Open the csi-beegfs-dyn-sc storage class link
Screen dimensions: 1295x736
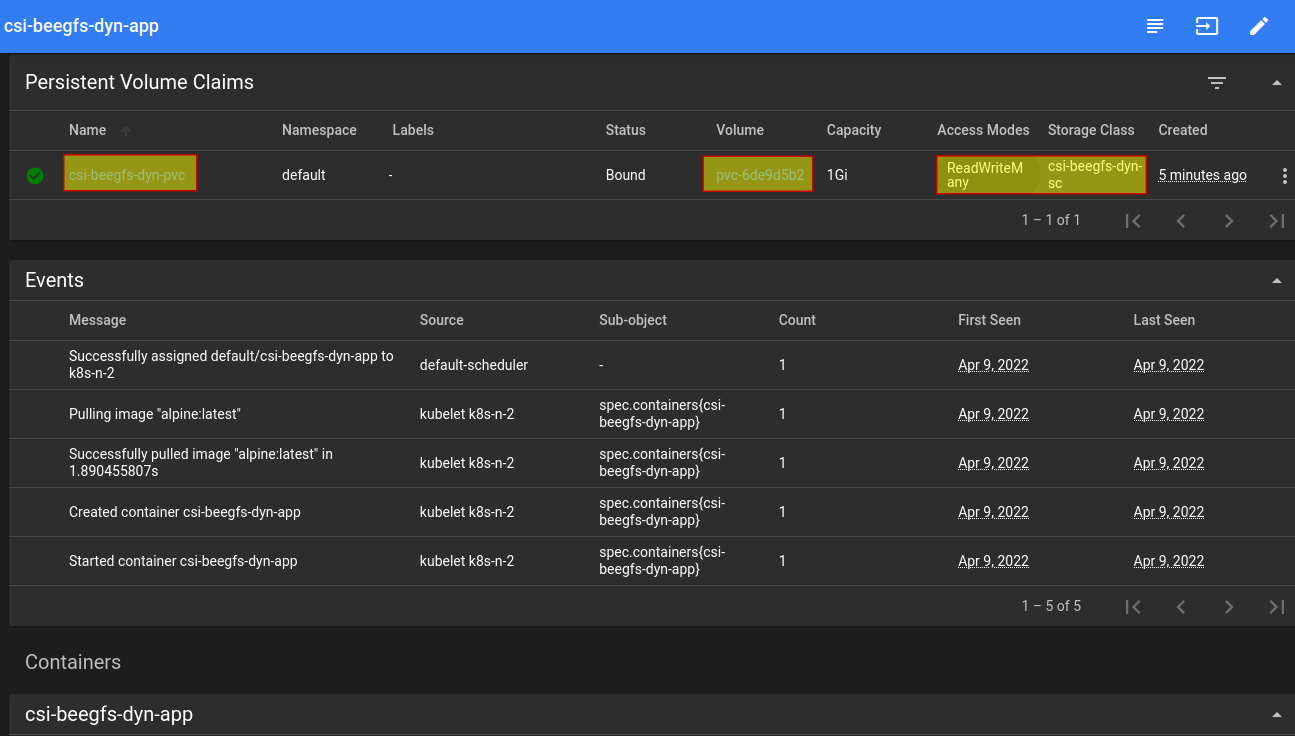1094,175
